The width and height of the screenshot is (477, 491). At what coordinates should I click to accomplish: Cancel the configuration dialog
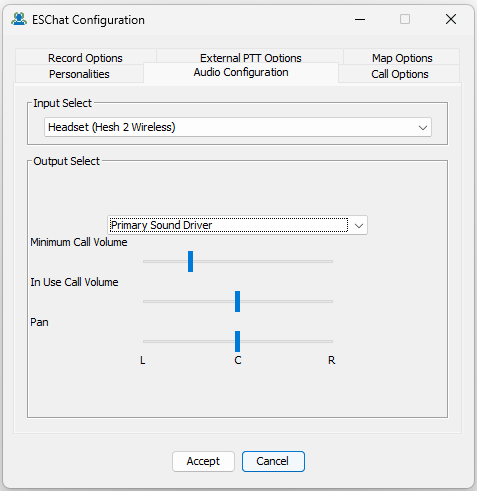tap(273, 461)
